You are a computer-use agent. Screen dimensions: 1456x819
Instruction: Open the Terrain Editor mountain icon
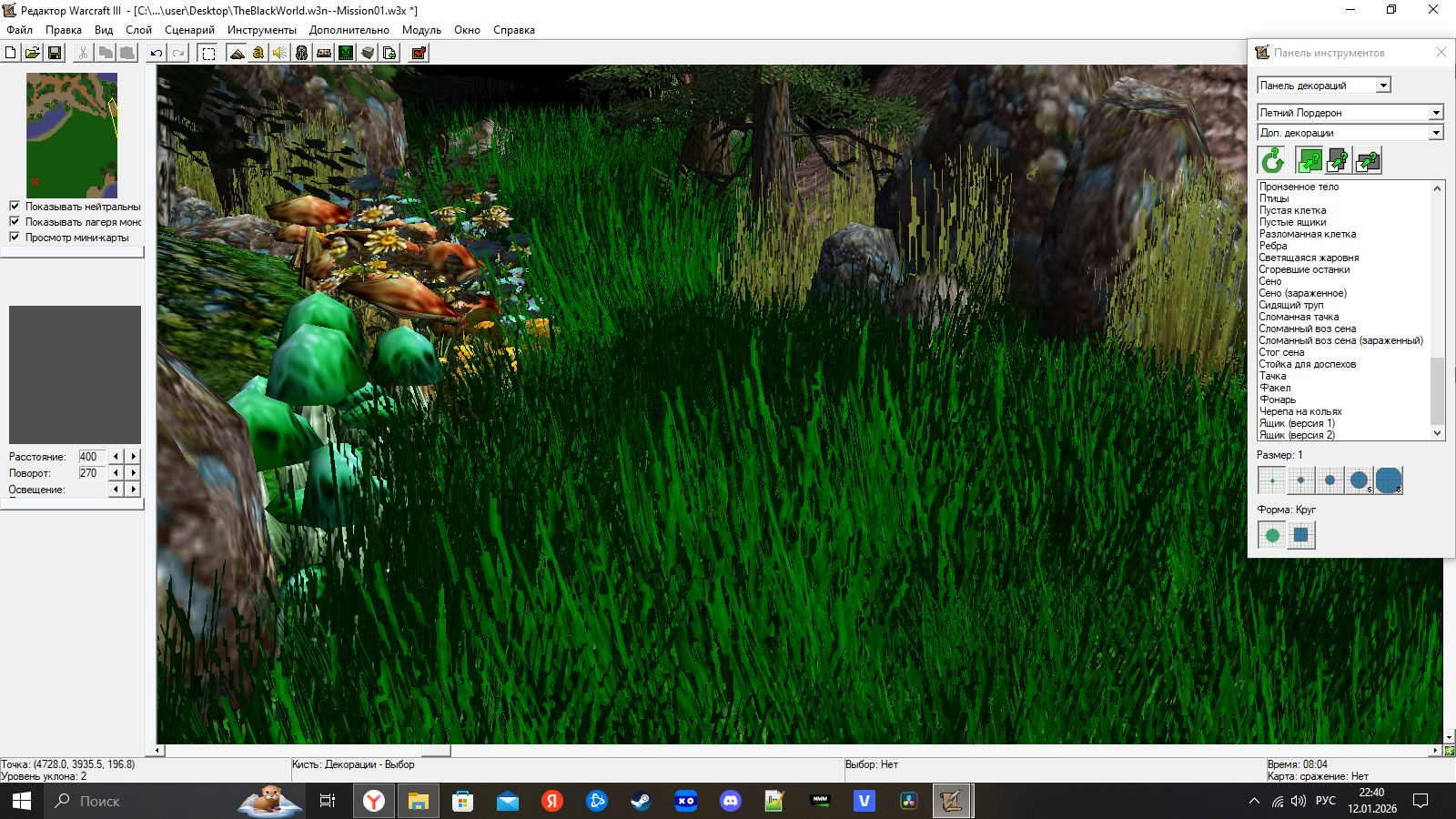click(237, 53)
